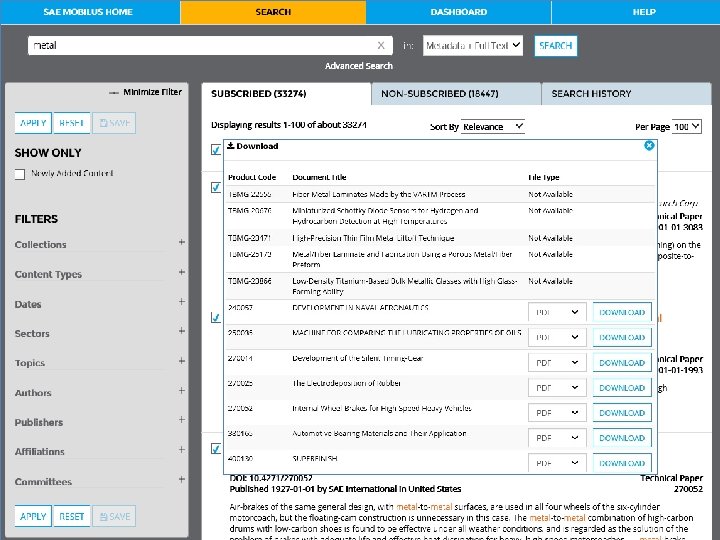Toggle the select-all results checkbox
Screen dimensions: 720x540
coord(216,149)
